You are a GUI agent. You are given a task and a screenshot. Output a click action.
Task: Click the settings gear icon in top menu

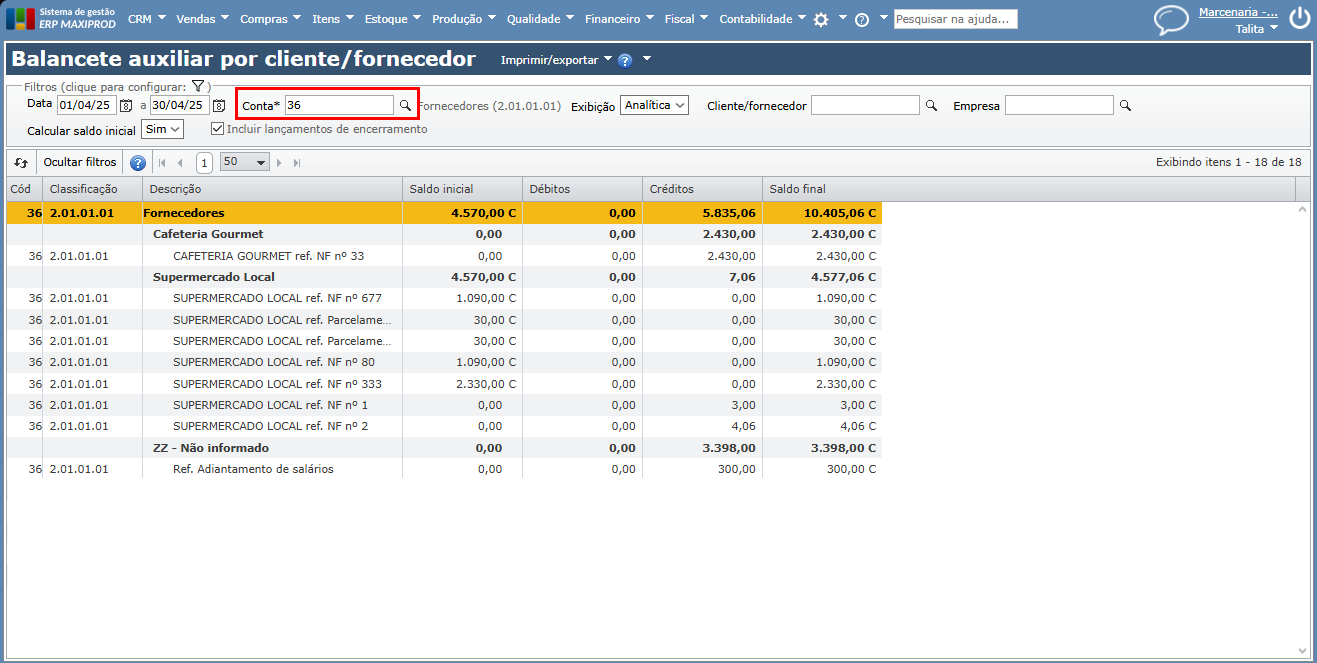coord(821,19)
